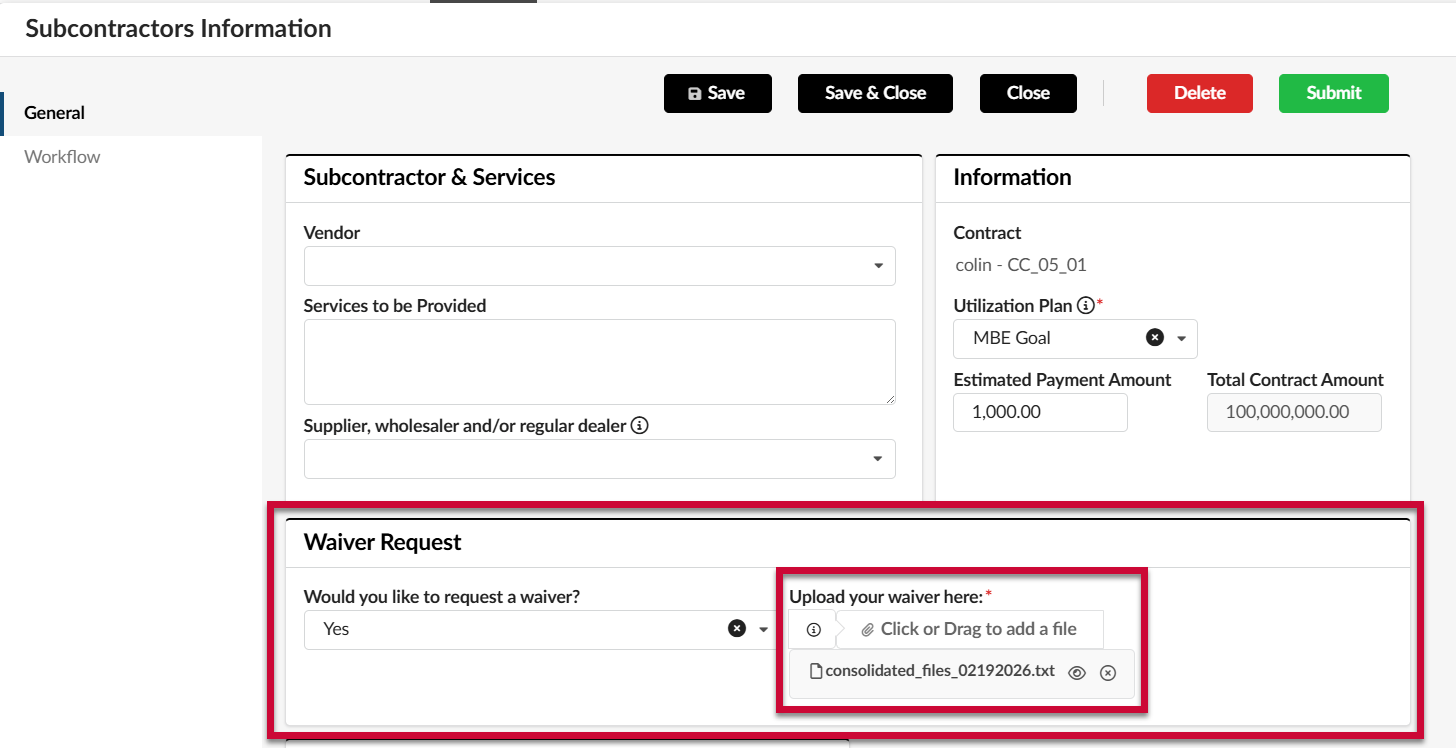
Task: Open the info tooltip beside Supplier, wholesaler field
Action: [x=639, y=425]
